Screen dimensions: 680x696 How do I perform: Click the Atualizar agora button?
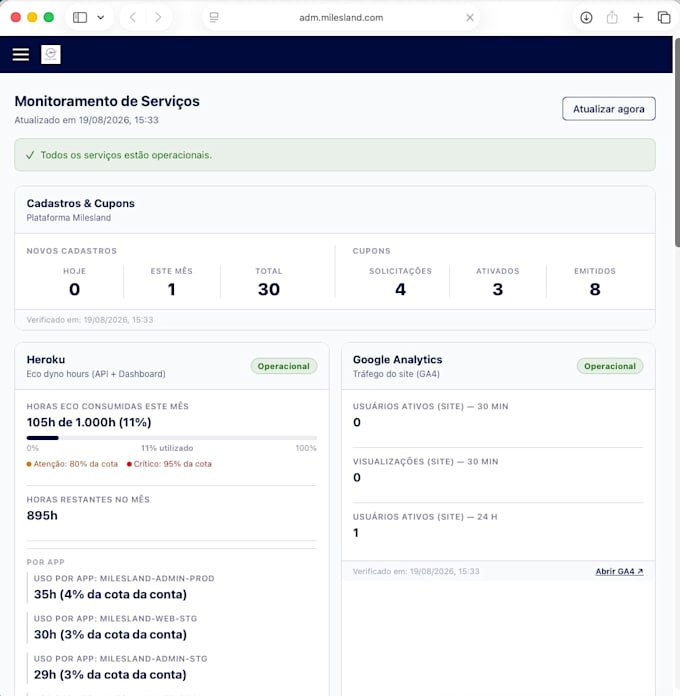point(609,109)
